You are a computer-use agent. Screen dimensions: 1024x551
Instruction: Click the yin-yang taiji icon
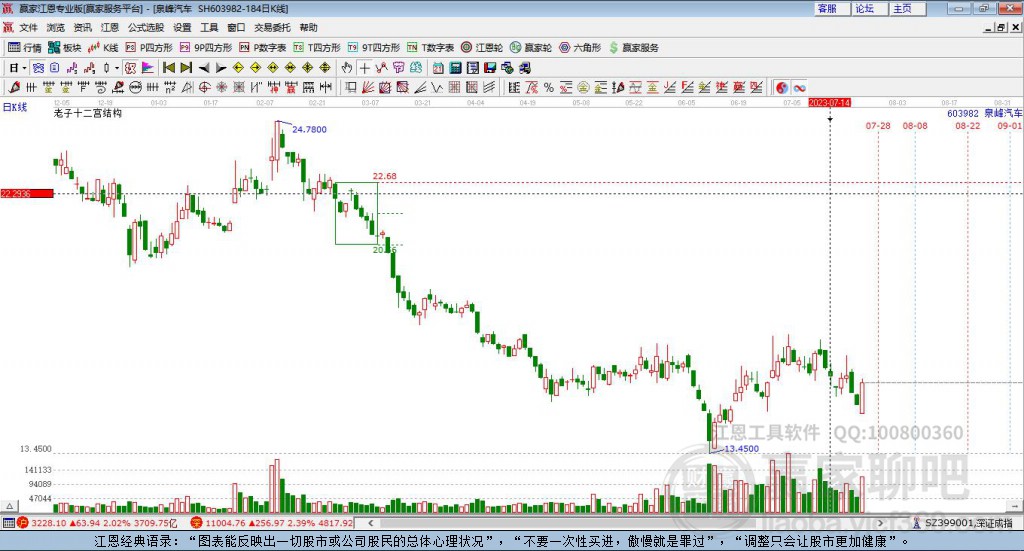point(781,87)
